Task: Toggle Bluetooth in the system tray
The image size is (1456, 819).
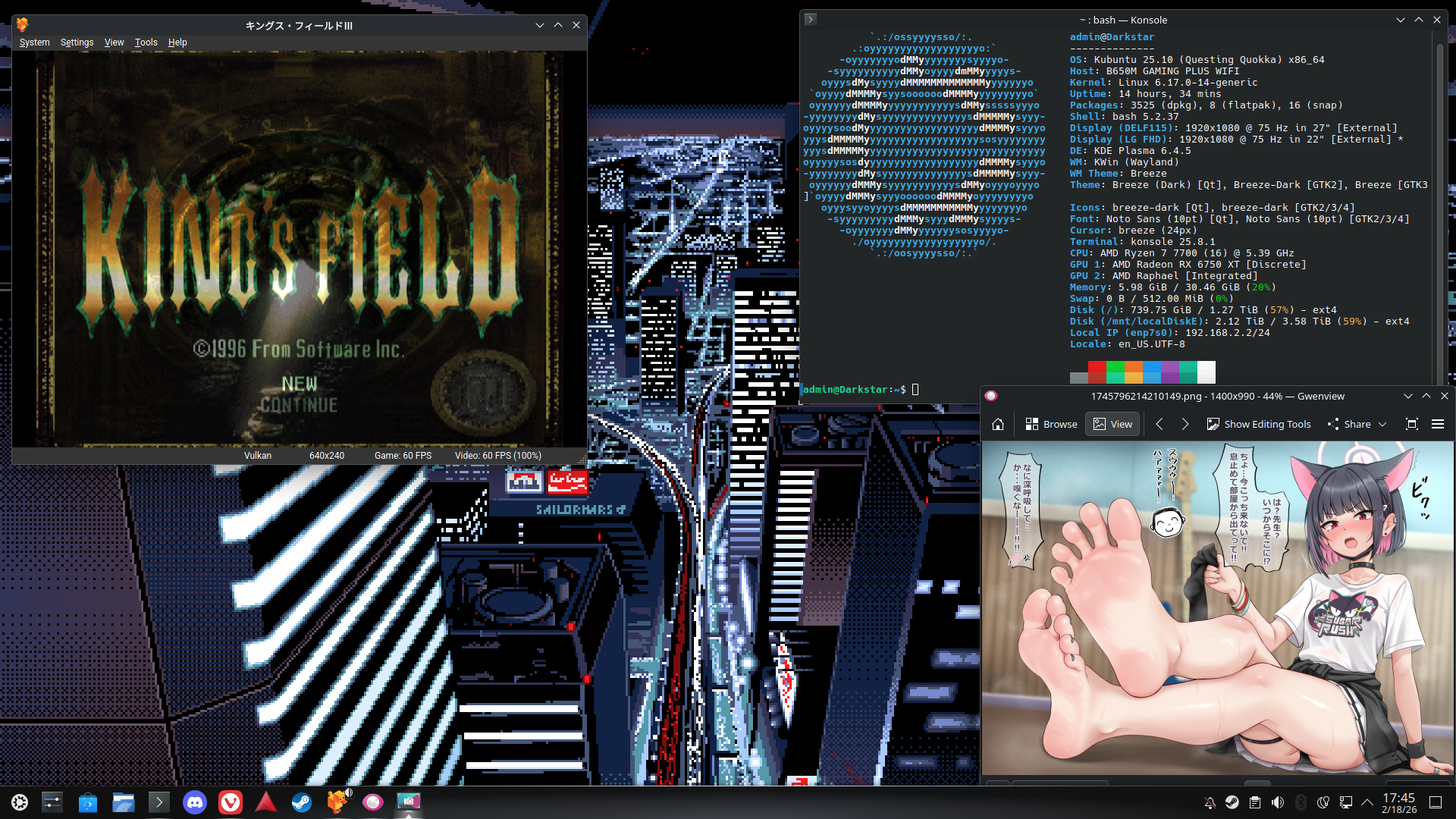Action: (x=1301, y=802)
